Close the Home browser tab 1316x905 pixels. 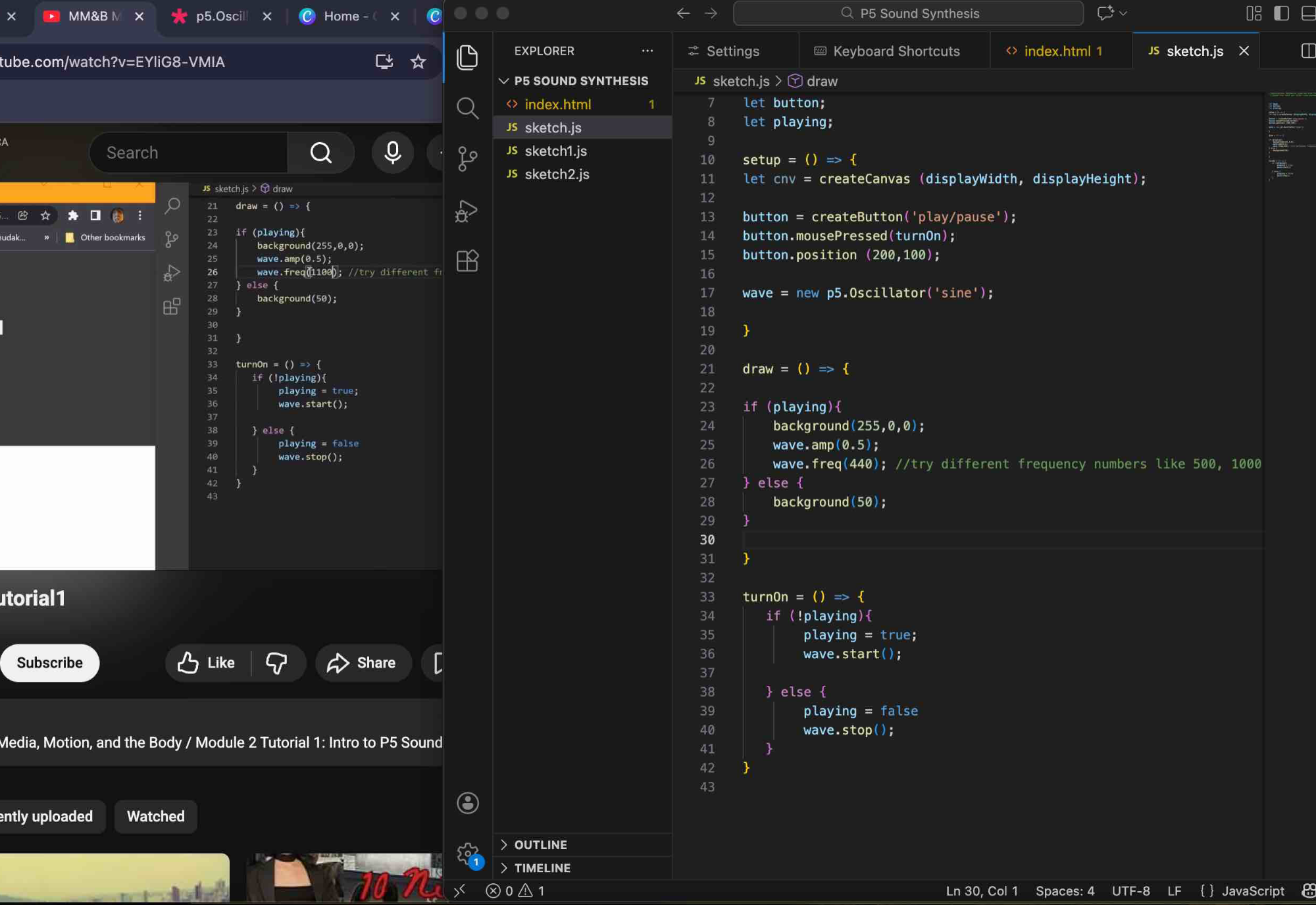click(395, 16)
